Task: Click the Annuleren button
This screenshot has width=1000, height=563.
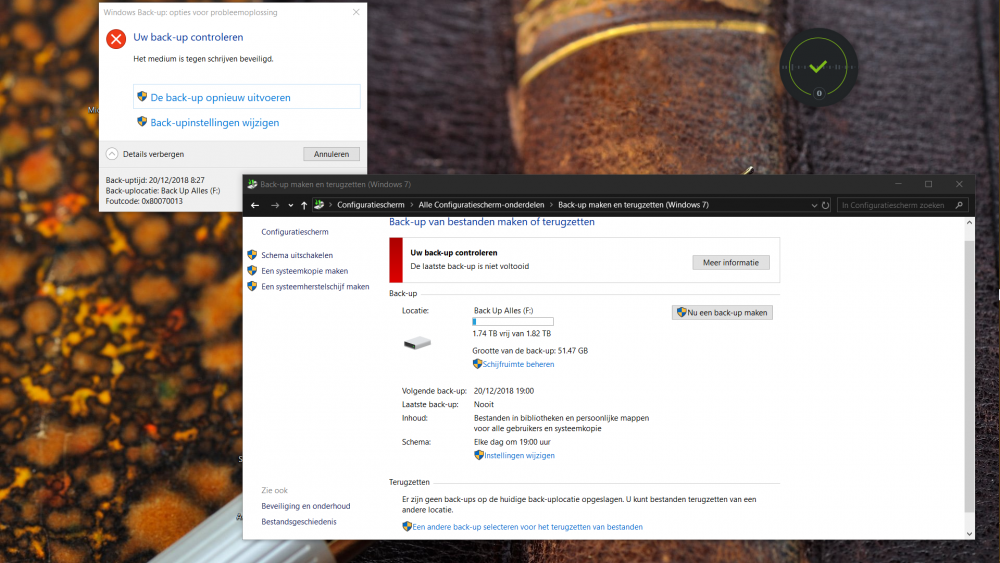Action: tap(332, 154)
